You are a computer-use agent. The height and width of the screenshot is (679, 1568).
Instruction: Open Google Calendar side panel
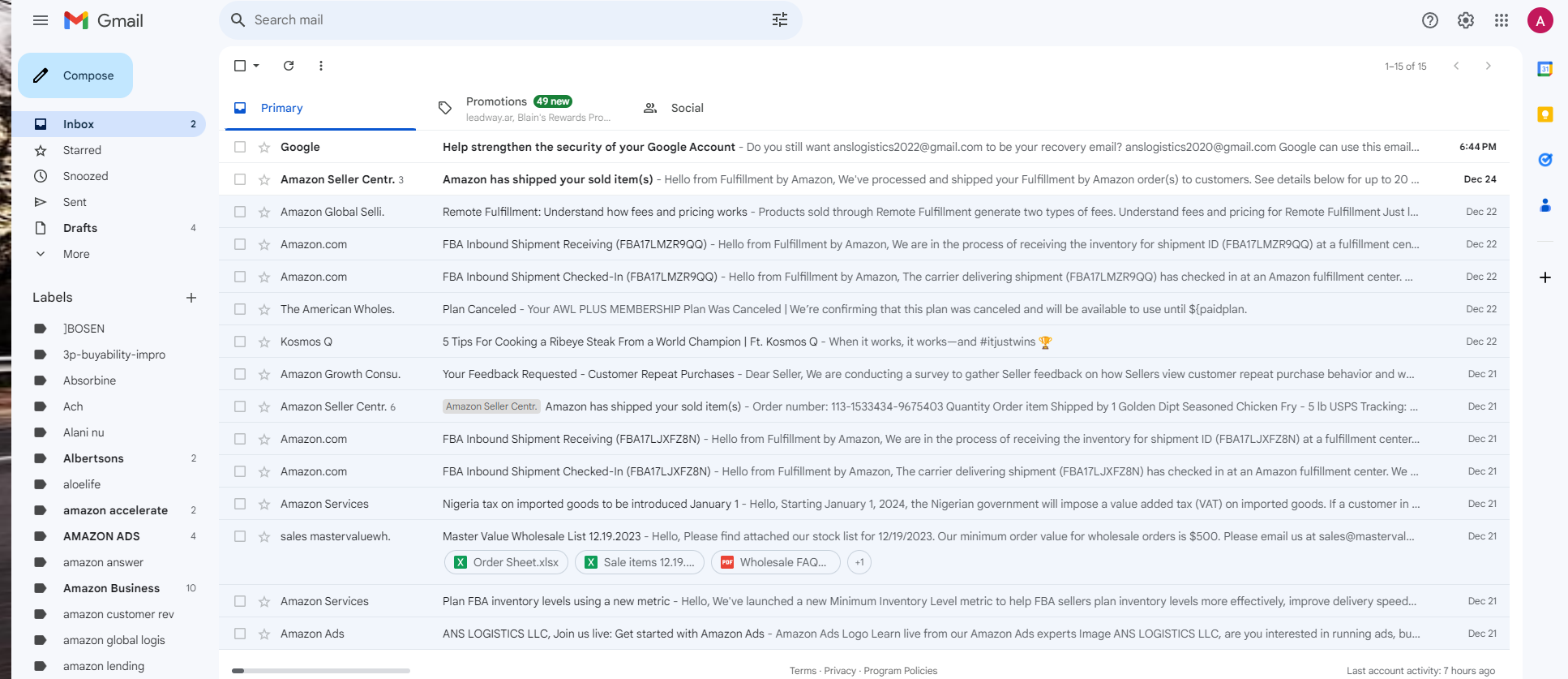click(x=1545, y=69)
